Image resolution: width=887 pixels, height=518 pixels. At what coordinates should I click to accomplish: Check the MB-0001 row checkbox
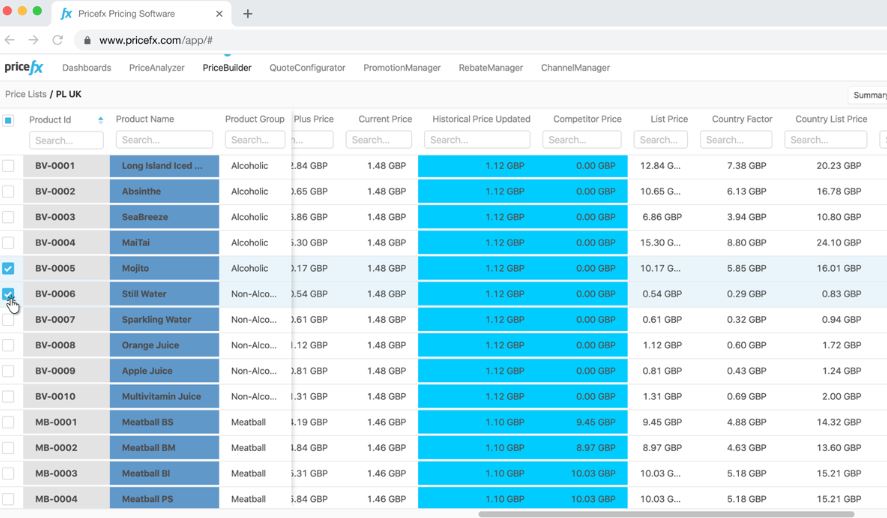(x=8, y=422)
